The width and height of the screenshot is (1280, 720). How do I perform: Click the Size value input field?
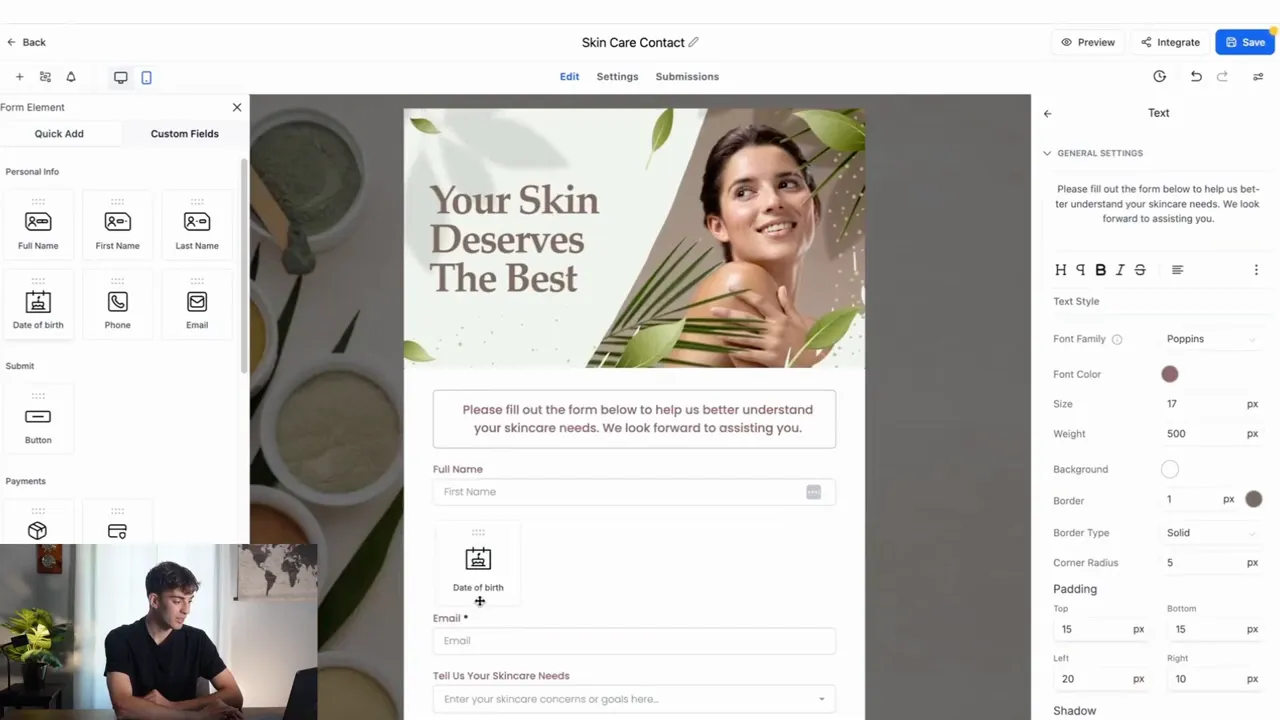point(1202,404)
